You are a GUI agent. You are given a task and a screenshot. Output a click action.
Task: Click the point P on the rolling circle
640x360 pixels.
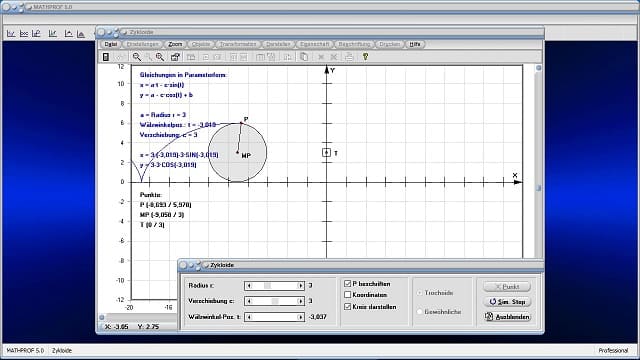click(x=241, y=123)
